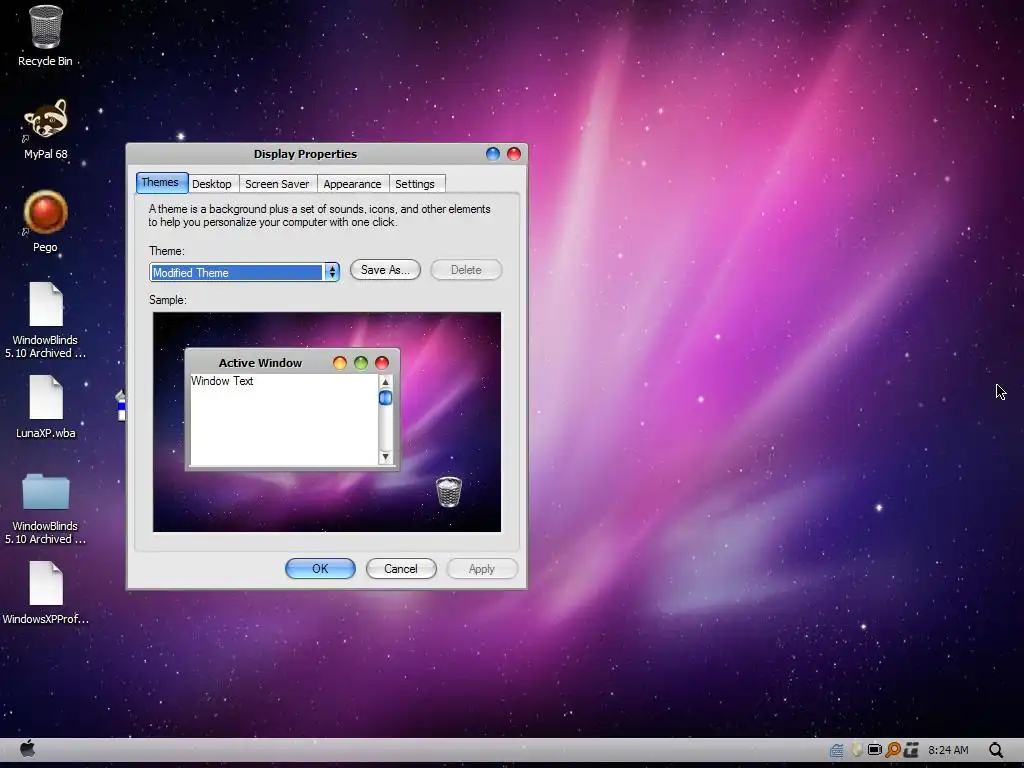1024x768 pixels.
Task: Click the magnifier search icon in taskbar
Action: [996, 750]
